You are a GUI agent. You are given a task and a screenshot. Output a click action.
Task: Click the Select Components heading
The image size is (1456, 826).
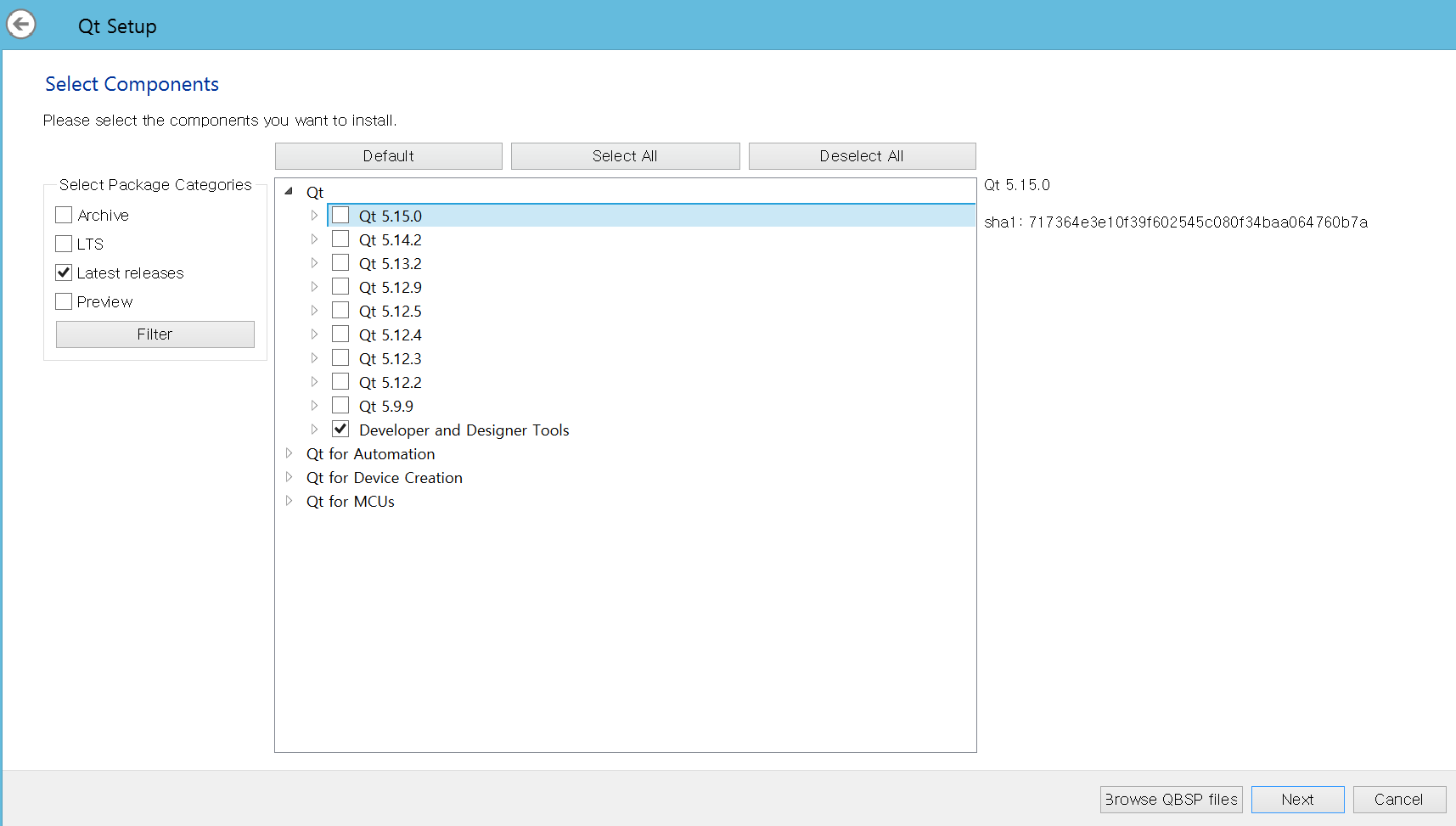(x=132, y=84)
